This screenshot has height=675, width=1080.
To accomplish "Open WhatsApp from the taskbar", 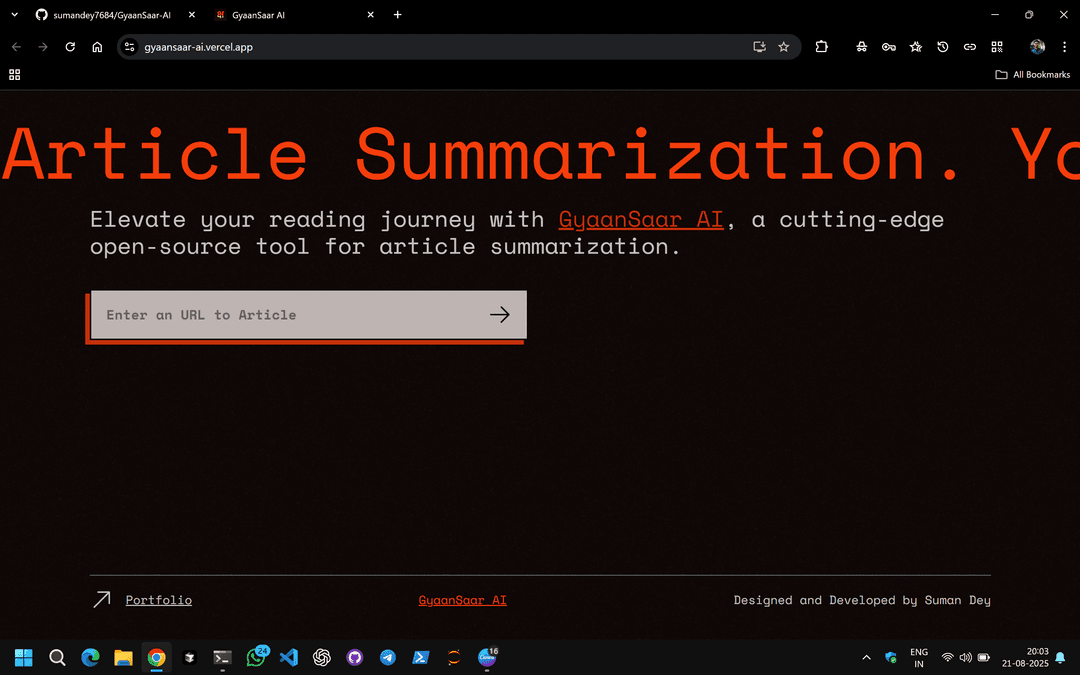I will [256, 657].
